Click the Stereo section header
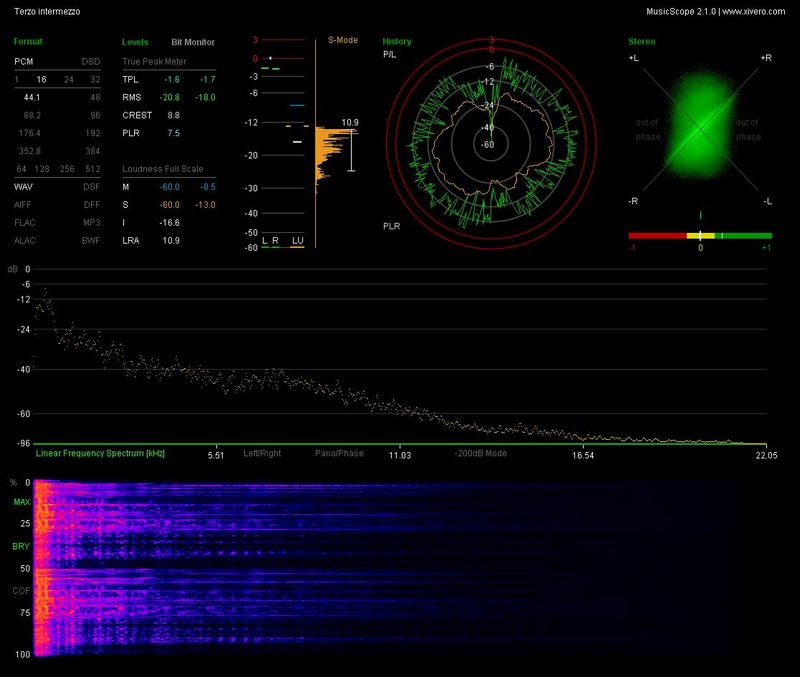This screenshot has height=677, width=800. (x=642, y=42)
